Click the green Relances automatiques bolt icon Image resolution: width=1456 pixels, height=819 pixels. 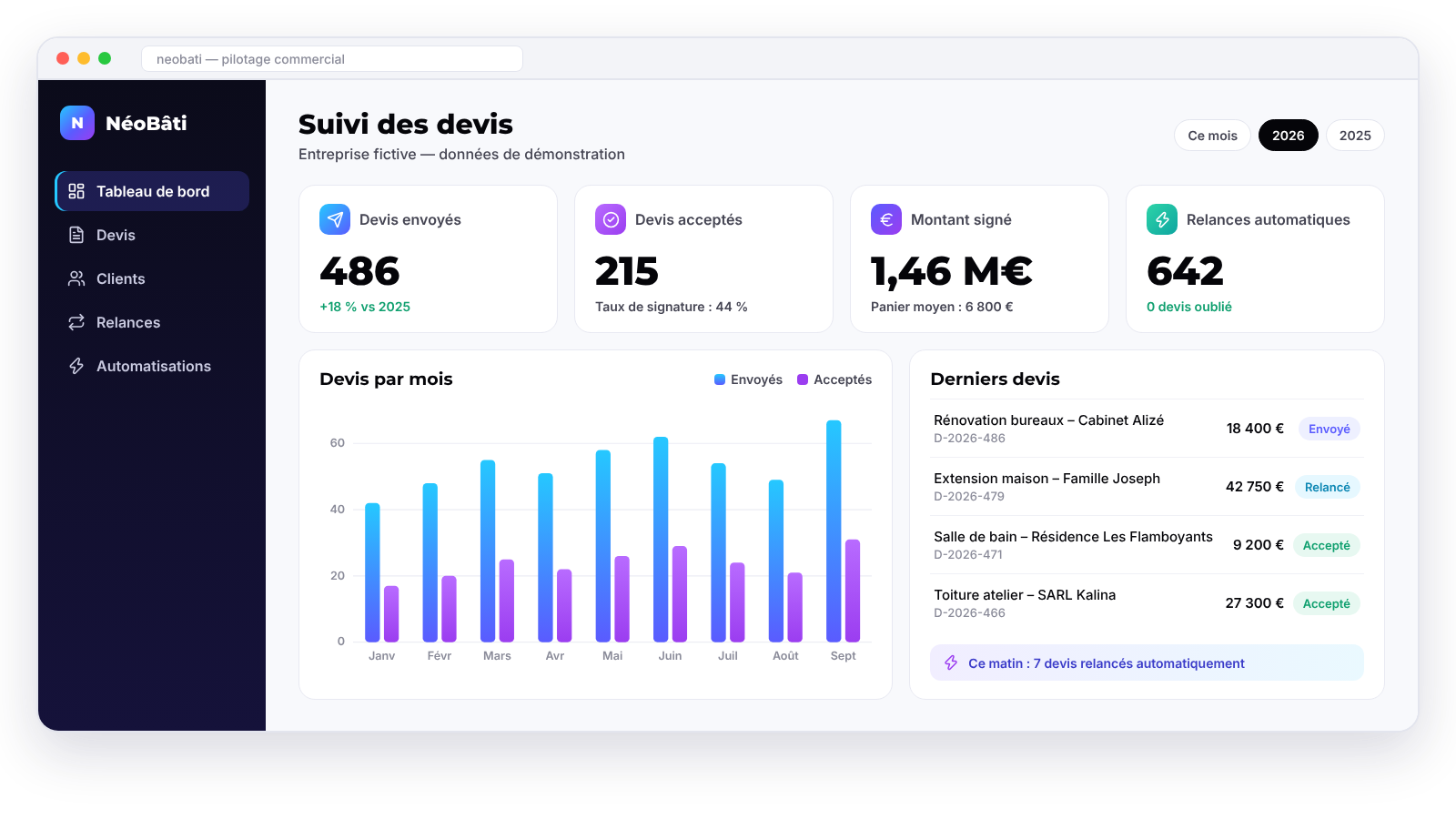[1162, 219]
